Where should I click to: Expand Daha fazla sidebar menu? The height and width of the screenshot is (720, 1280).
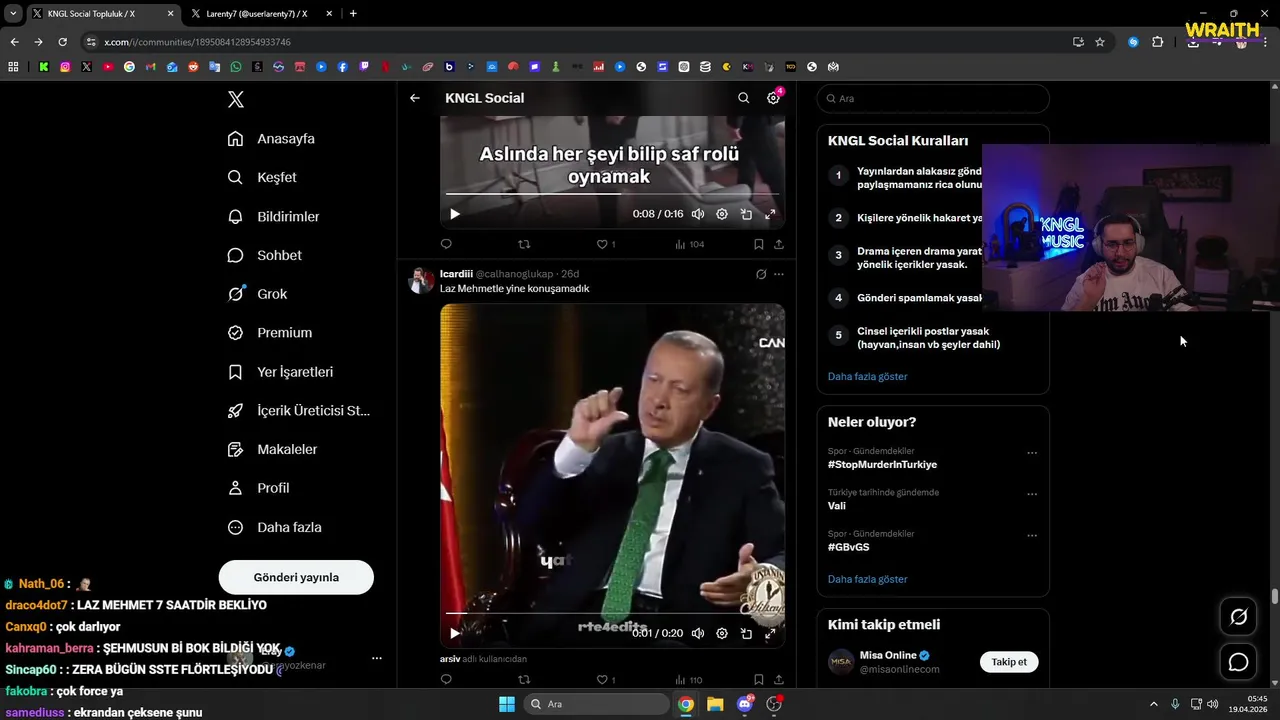click(x=274, y=527)
